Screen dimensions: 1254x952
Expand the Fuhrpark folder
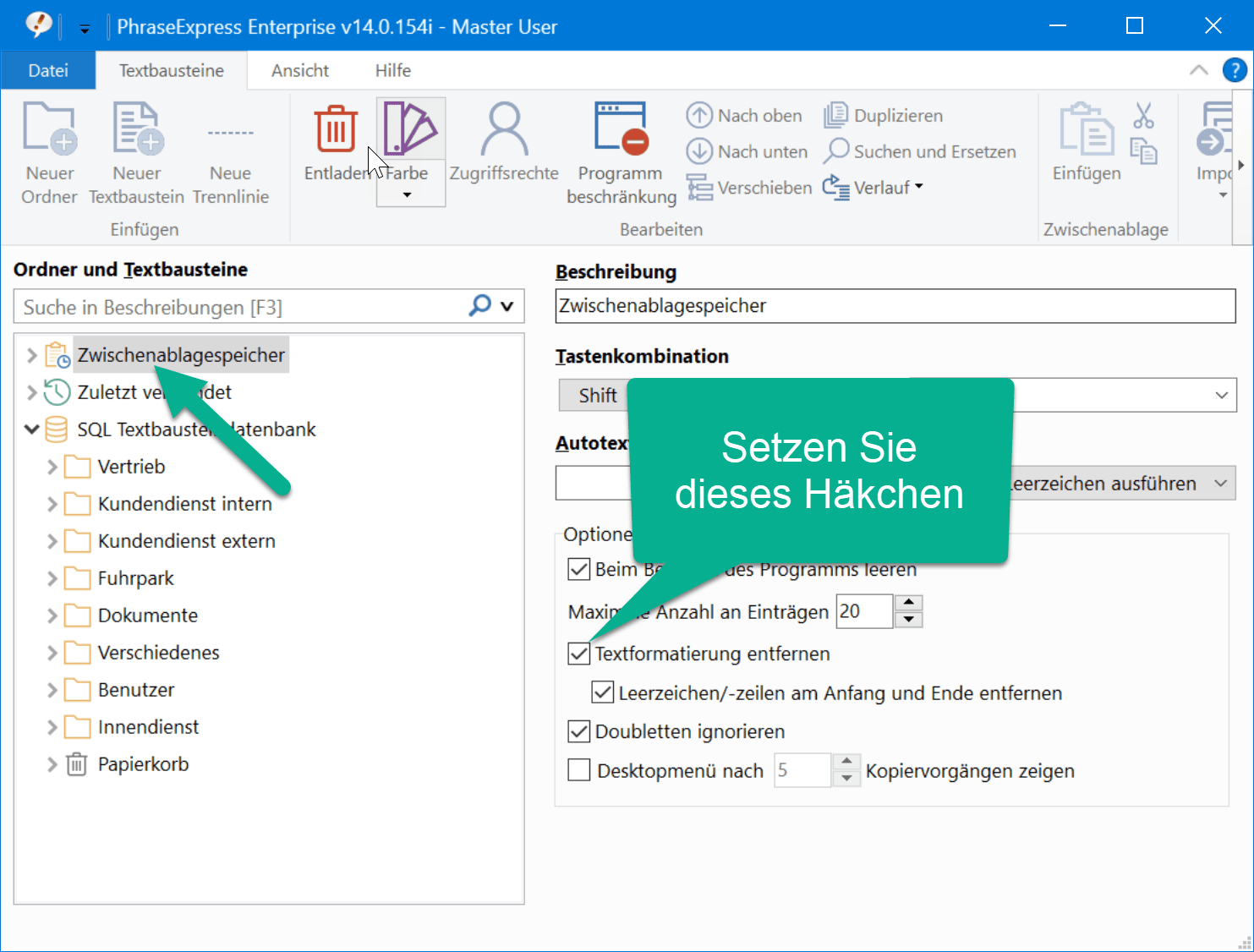pyautogui.click(x=52, y=578)
